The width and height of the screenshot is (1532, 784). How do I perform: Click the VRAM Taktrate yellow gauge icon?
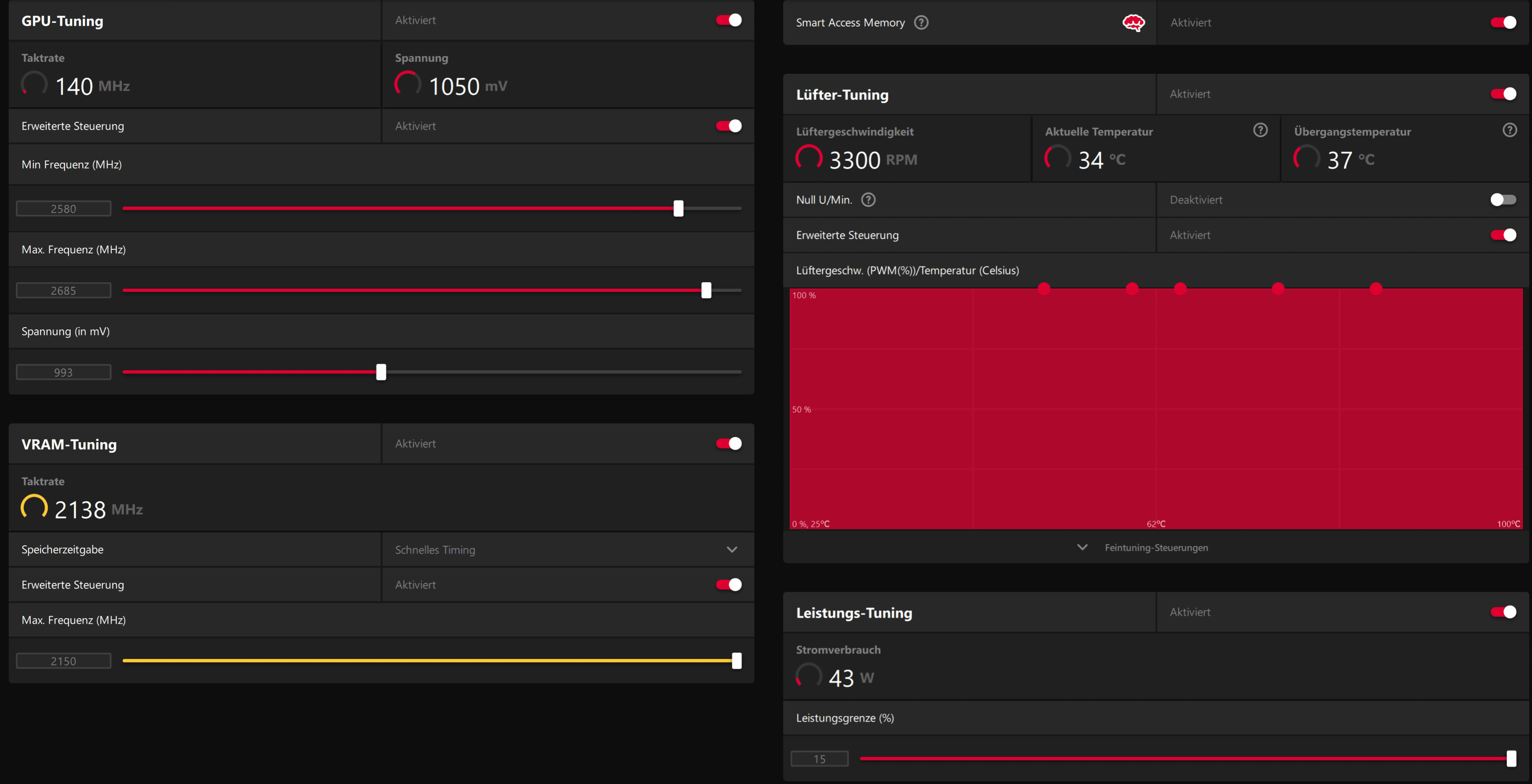click(x=34, y=507)
